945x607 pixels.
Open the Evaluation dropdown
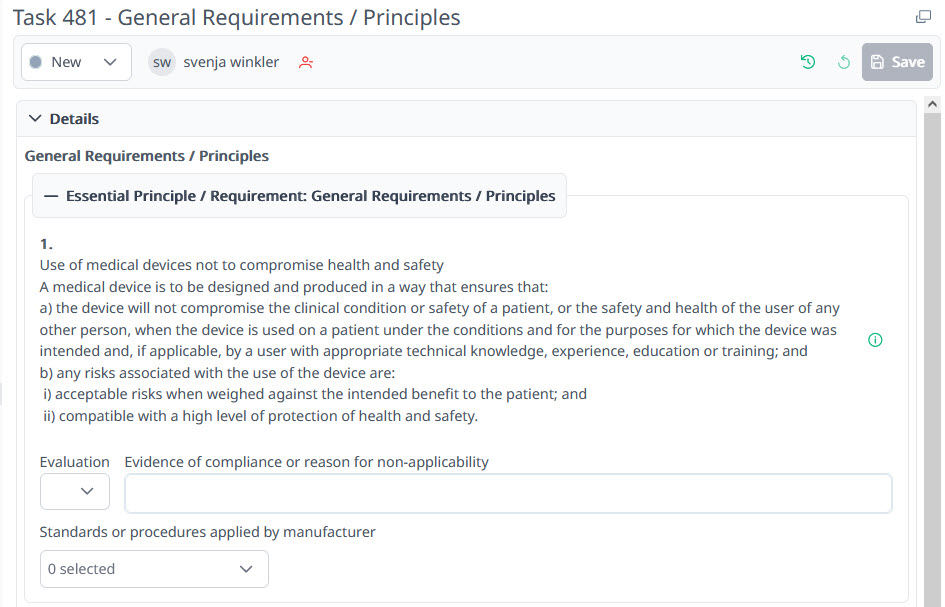pos(75,491)
